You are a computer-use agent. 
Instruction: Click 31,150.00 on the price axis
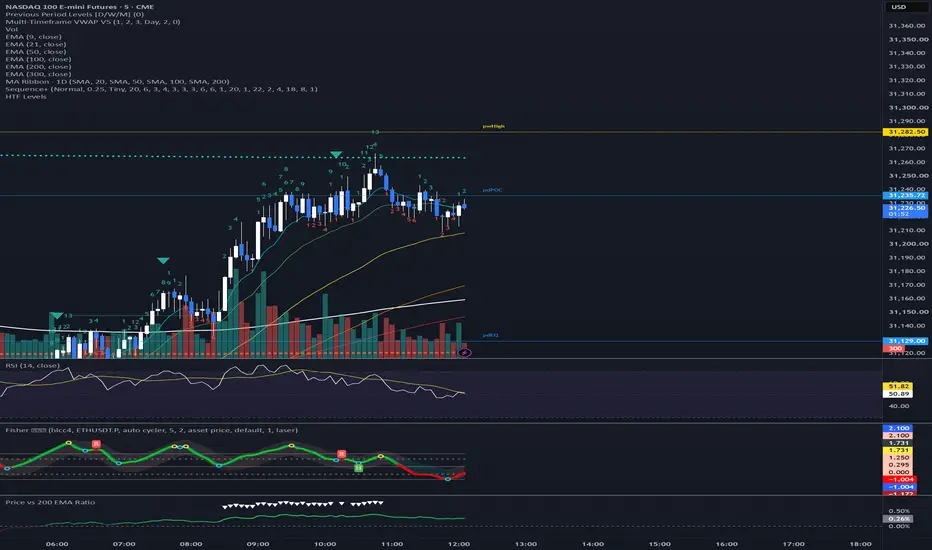coord(908,312)
